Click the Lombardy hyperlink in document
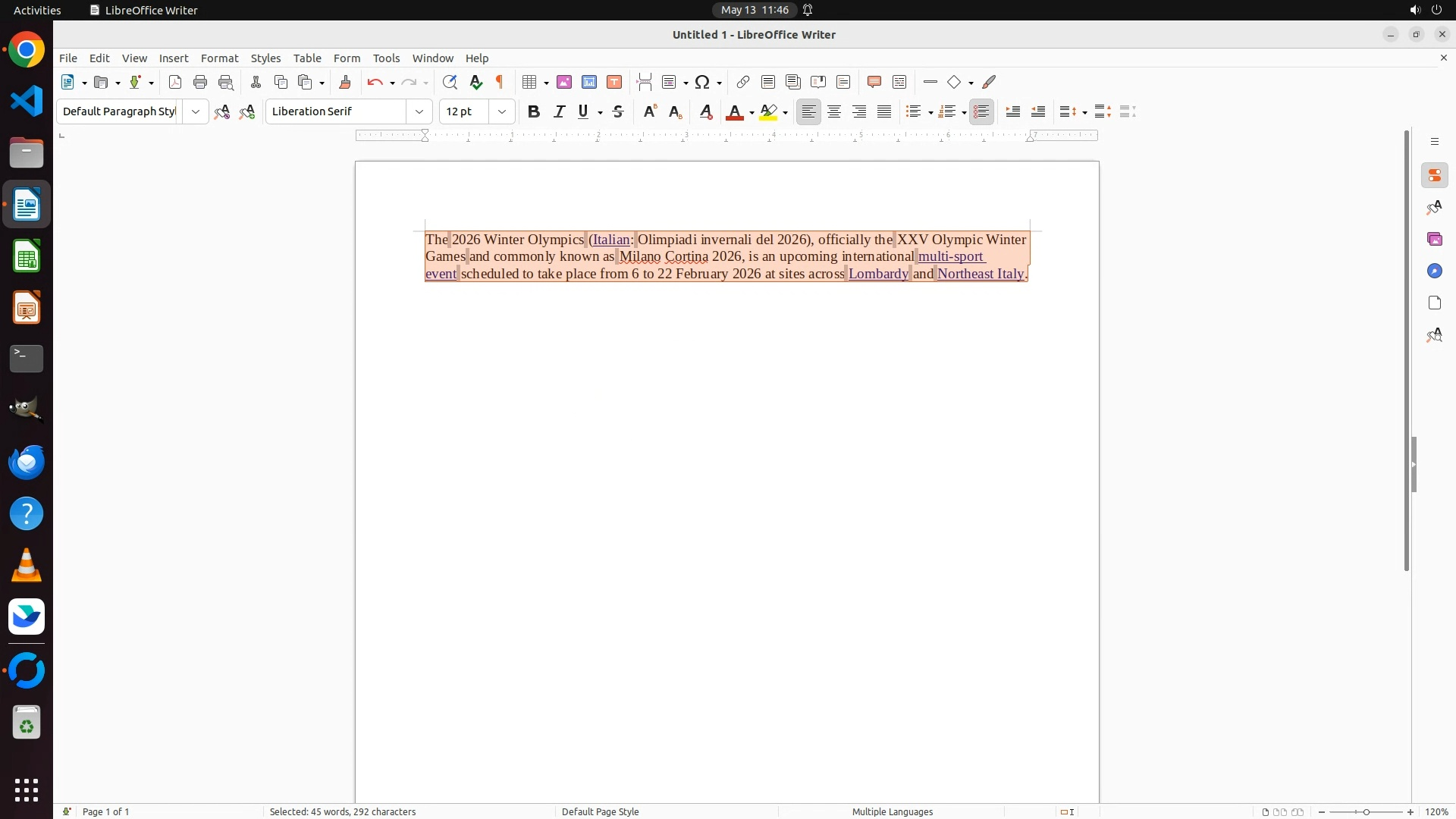The height and width of the screenshot is (819, 1456). [877, 274]
